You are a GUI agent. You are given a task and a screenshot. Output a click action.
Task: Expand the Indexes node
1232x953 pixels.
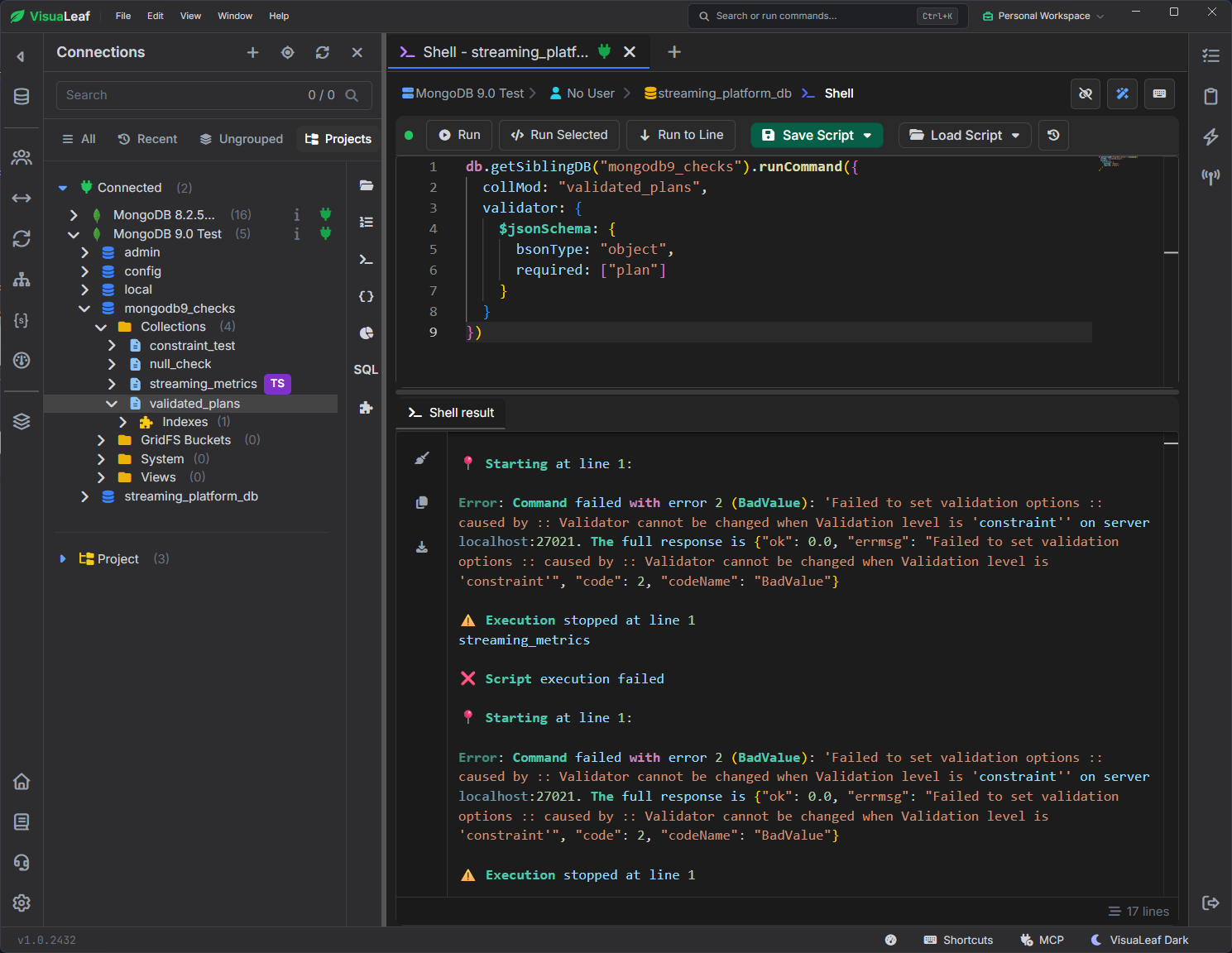122,422
